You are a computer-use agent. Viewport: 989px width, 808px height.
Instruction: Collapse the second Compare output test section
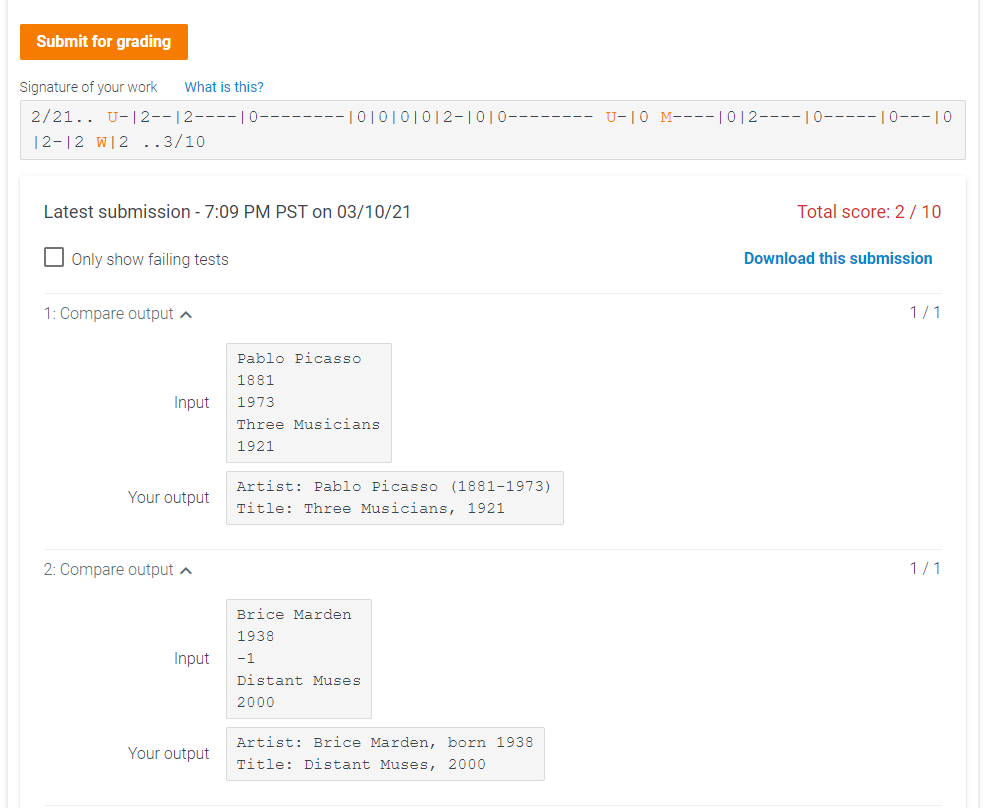186,569
